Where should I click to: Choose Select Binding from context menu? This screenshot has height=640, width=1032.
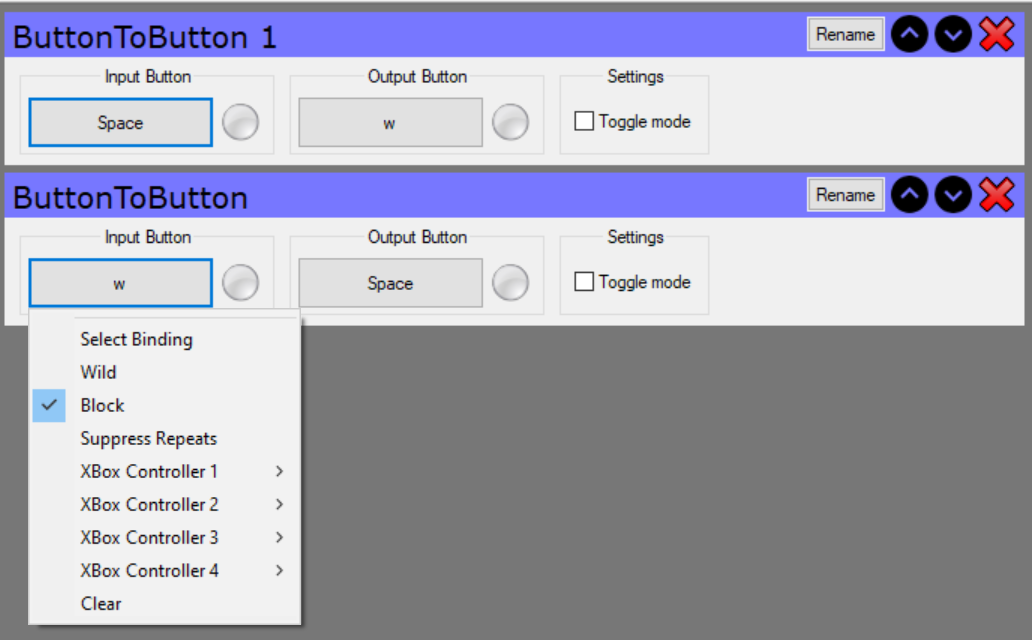136,339
